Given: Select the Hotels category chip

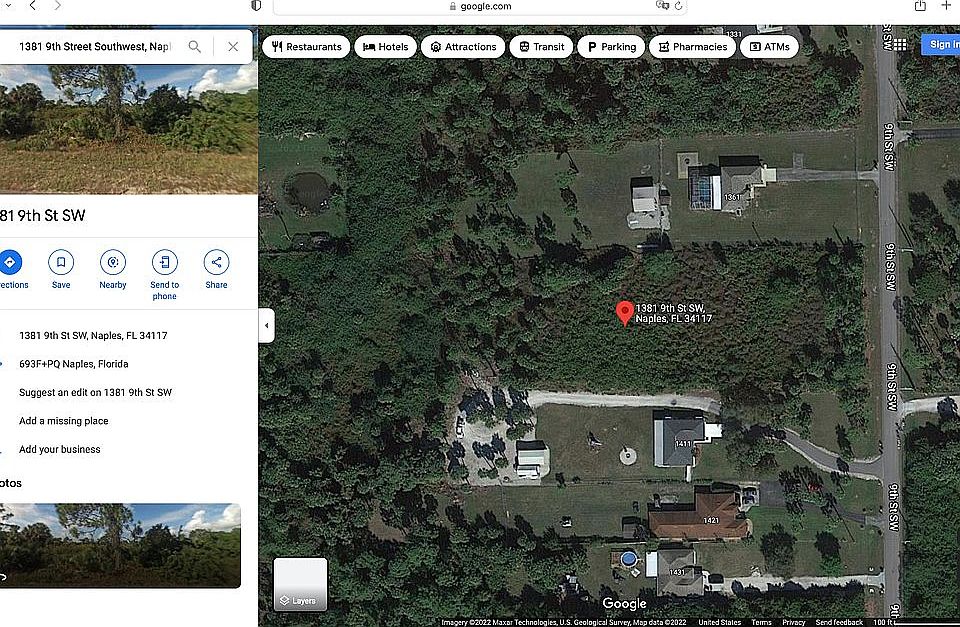Looking at the screenshot, I should [x=386, y=47].
